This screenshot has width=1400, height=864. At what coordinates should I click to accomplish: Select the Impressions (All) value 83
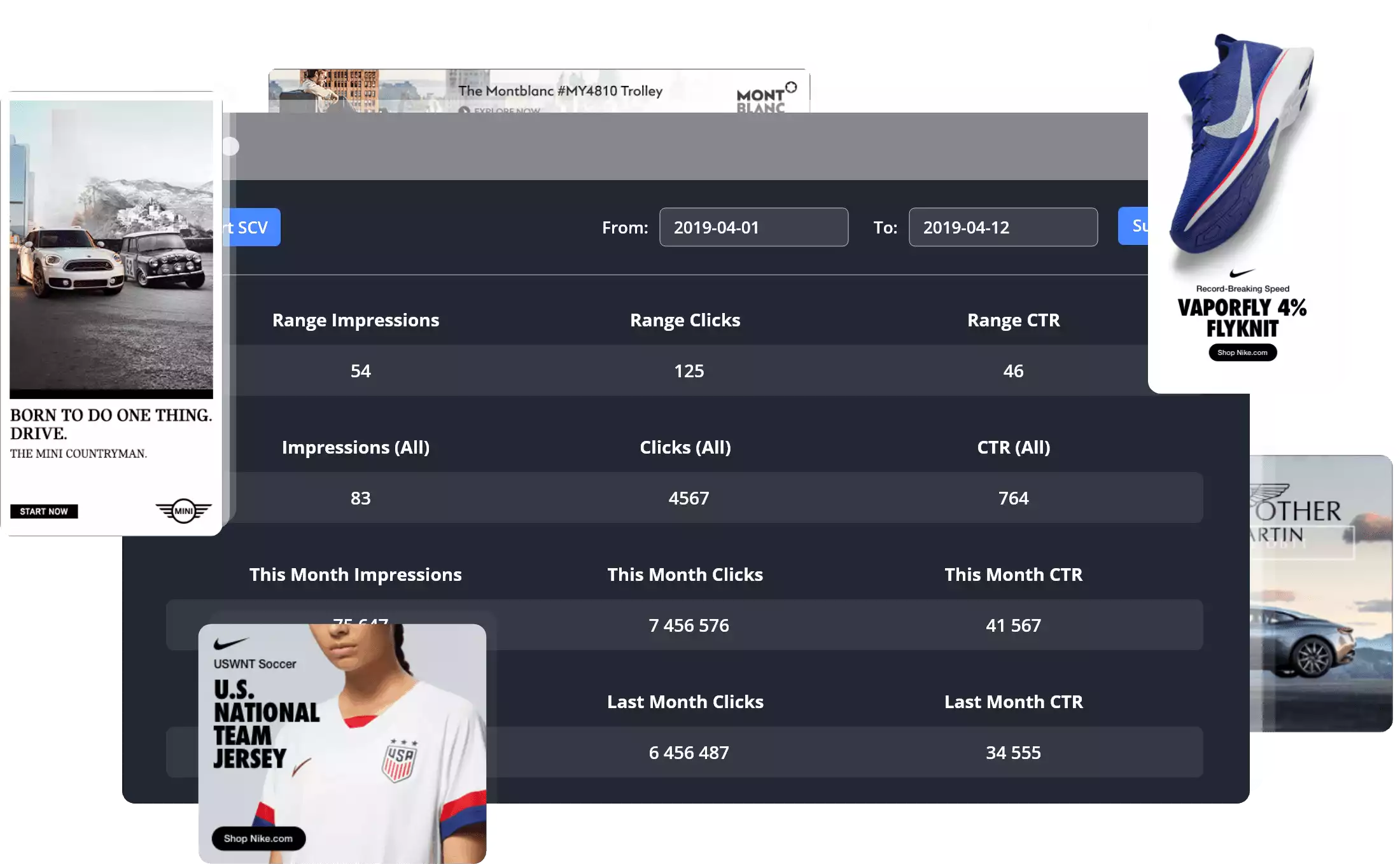coord(360,498)
